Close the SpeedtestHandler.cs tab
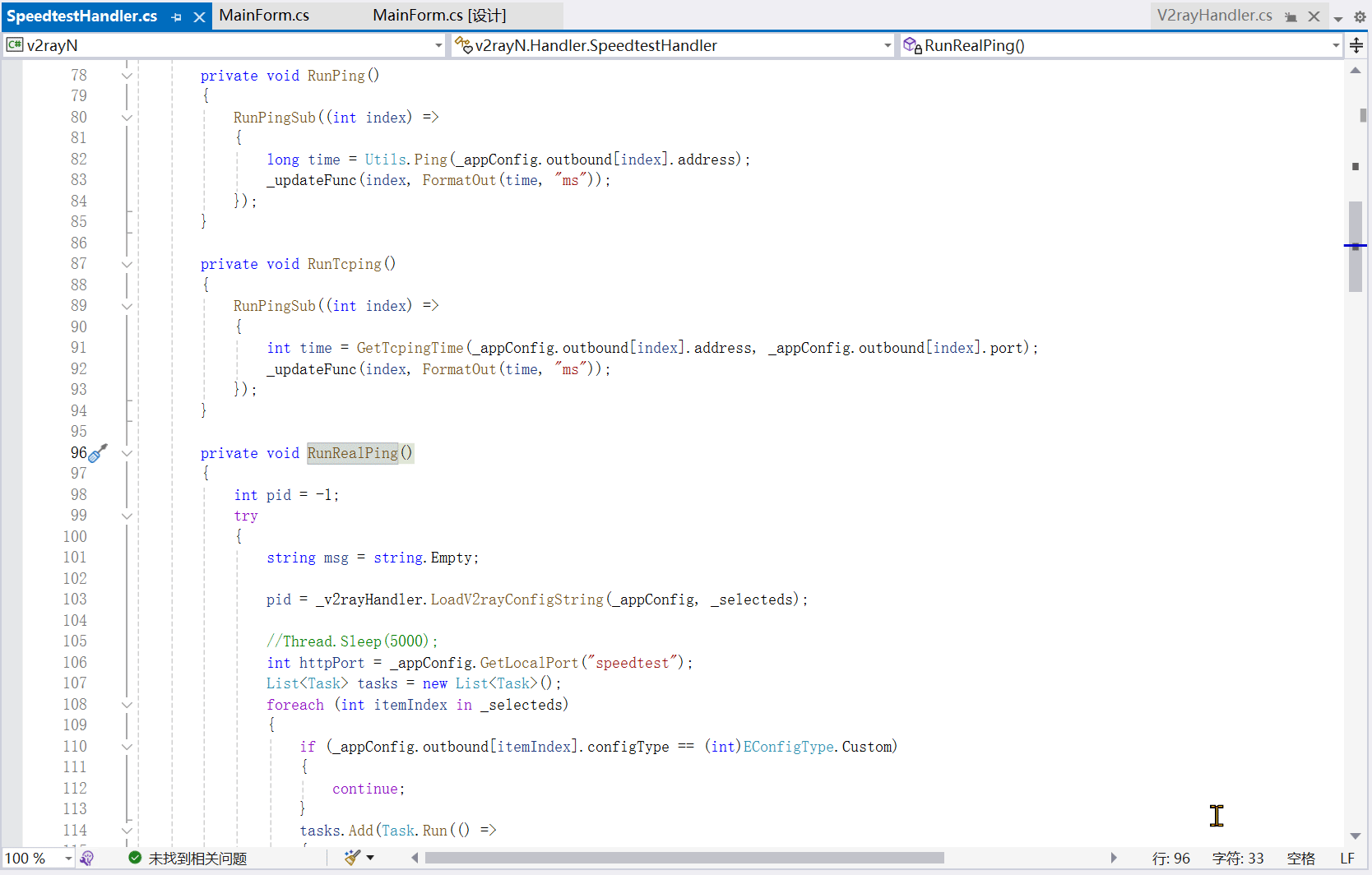Screen dimensions: 1372x875 click(199, 16)
